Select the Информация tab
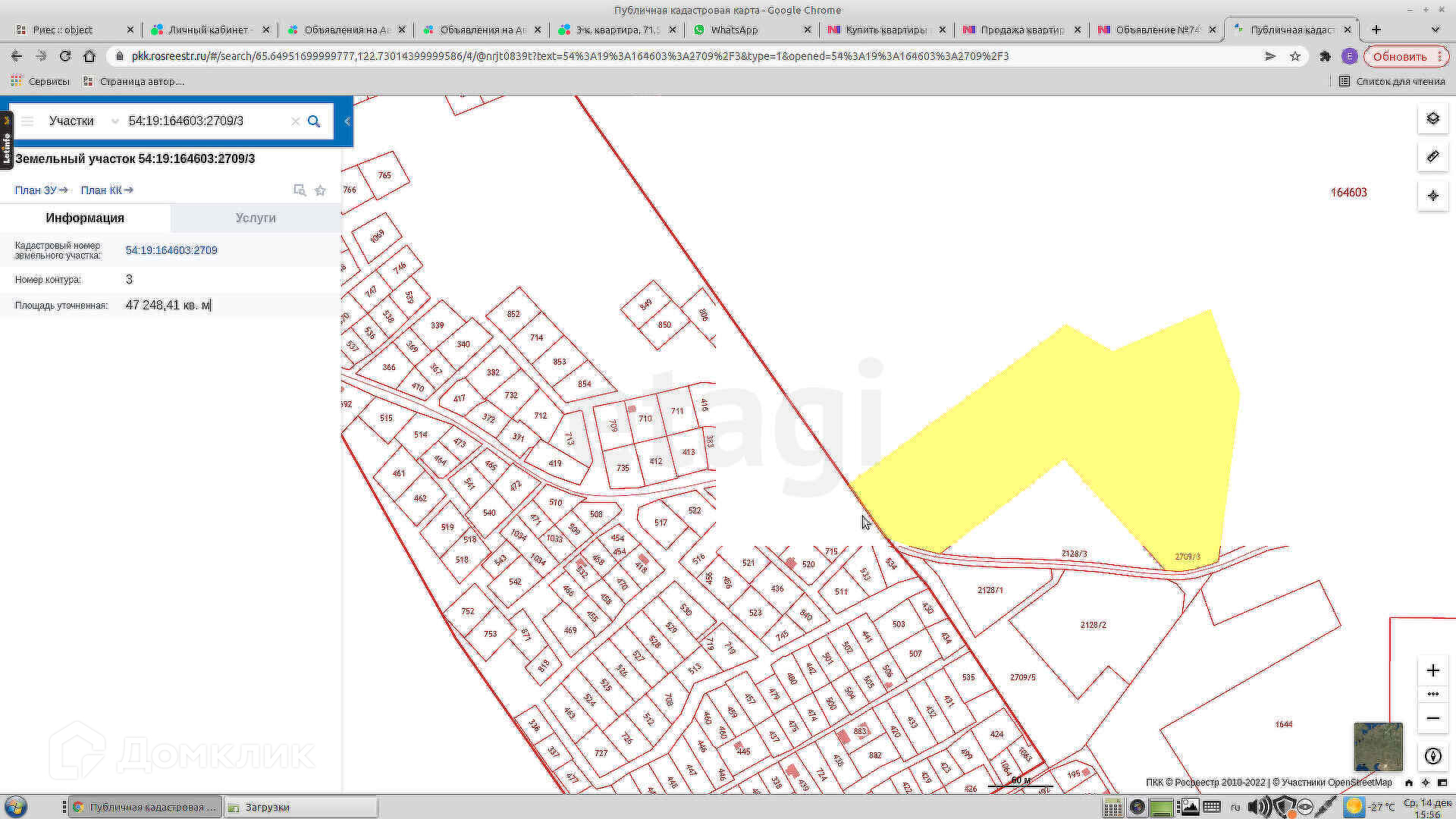 point(85,218)
